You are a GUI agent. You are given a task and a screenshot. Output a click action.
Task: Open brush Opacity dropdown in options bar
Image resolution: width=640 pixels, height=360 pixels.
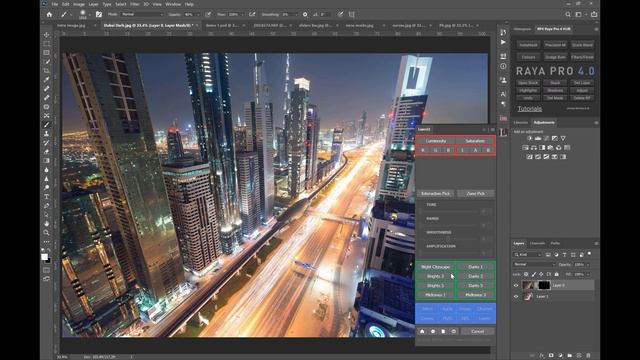198,14
